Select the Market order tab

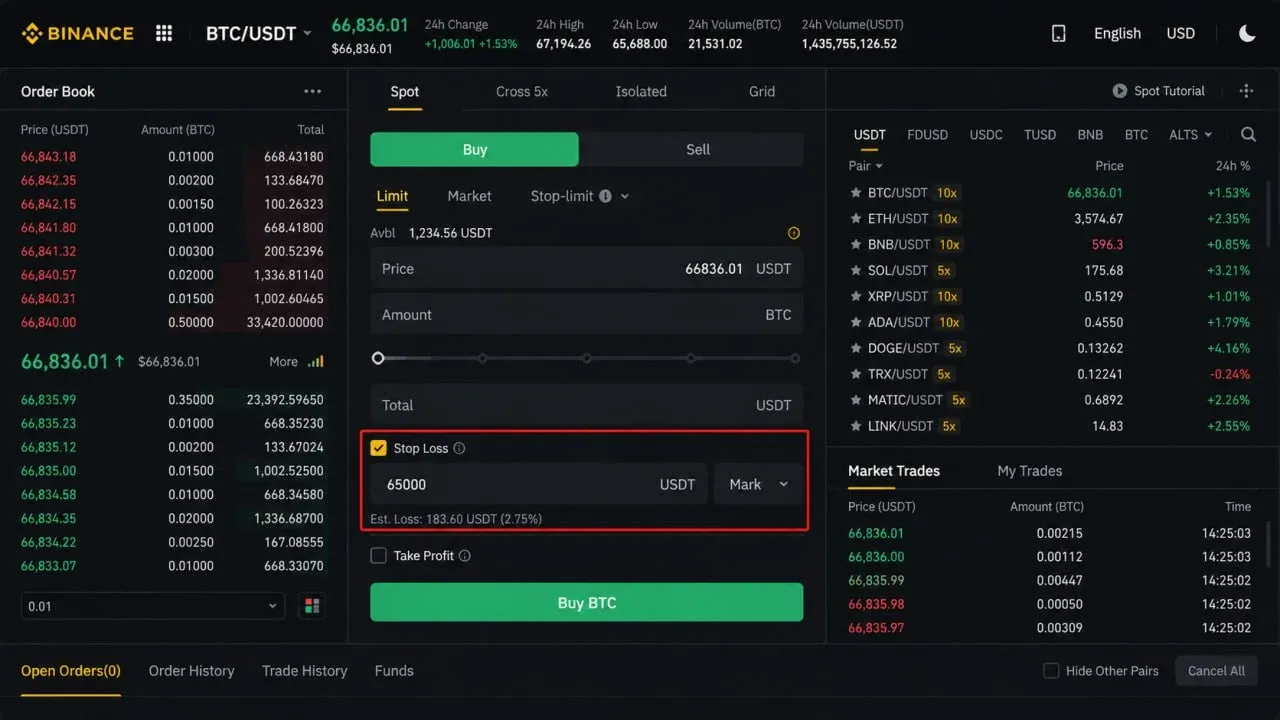point(469,196)
